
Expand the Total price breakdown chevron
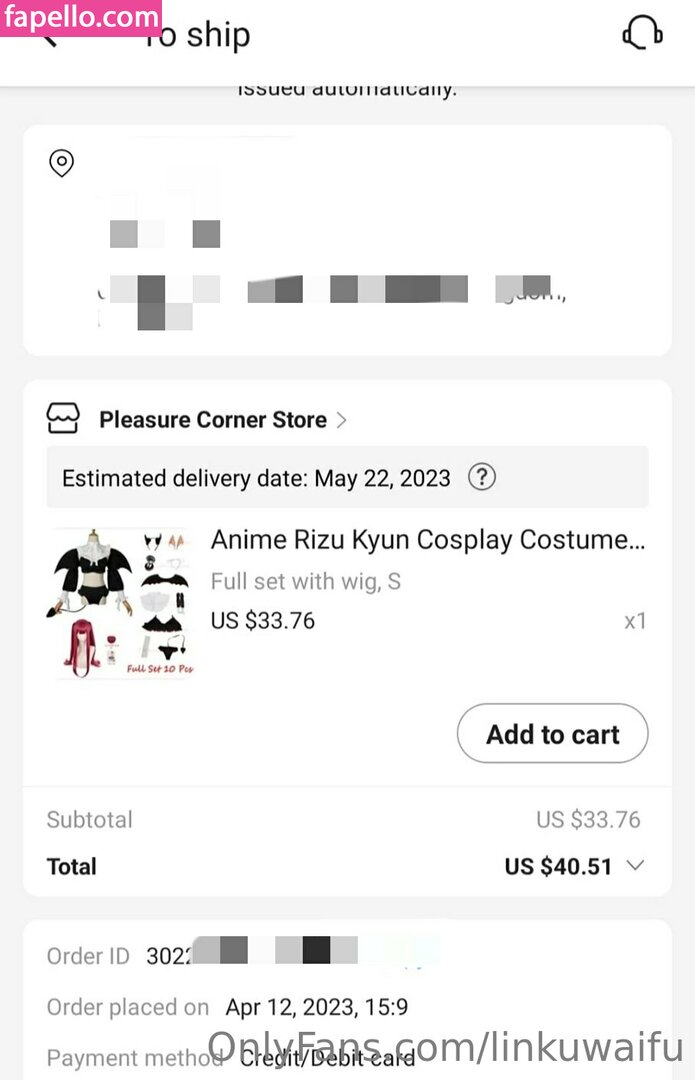tap(635, 866)
